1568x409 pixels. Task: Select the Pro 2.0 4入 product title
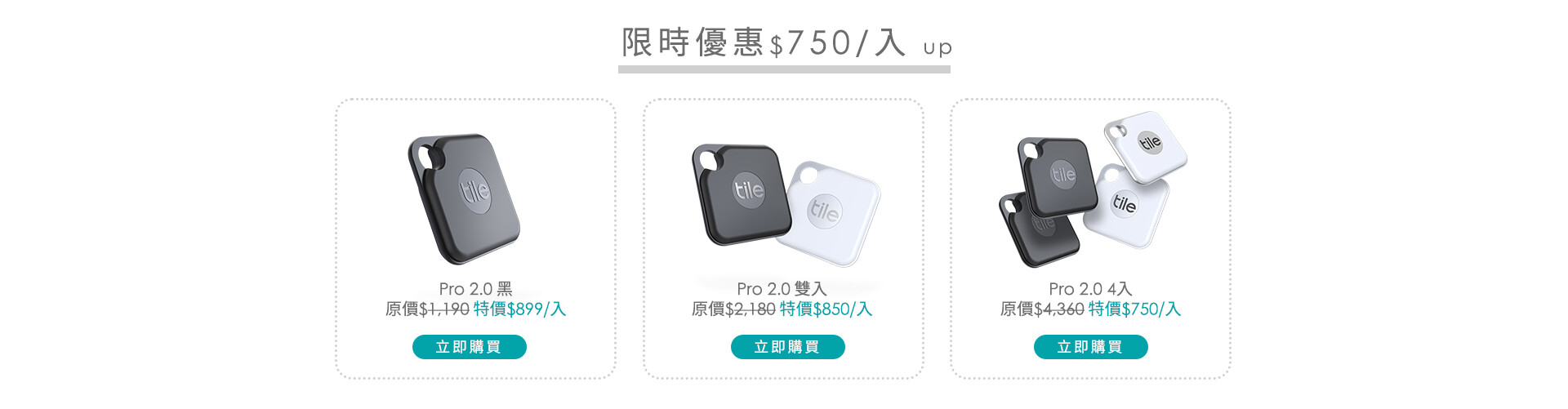[x=1091, y=289]
